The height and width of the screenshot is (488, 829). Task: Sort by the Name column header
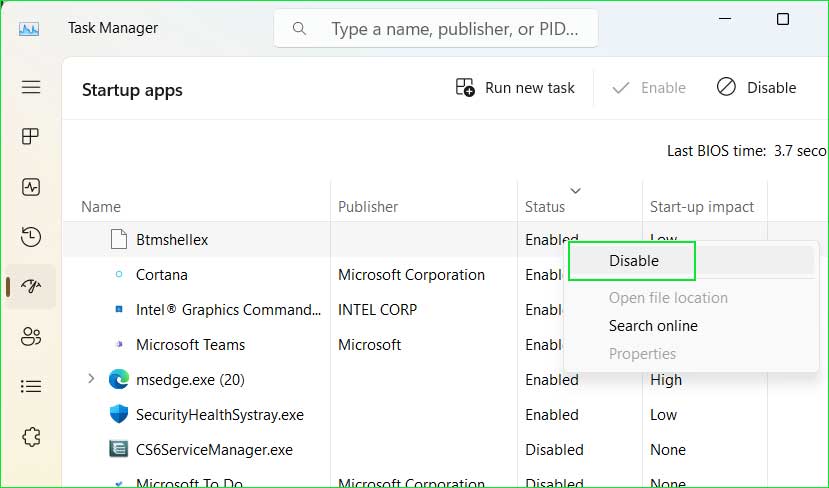pyautogui.click(x=101, y=207)
